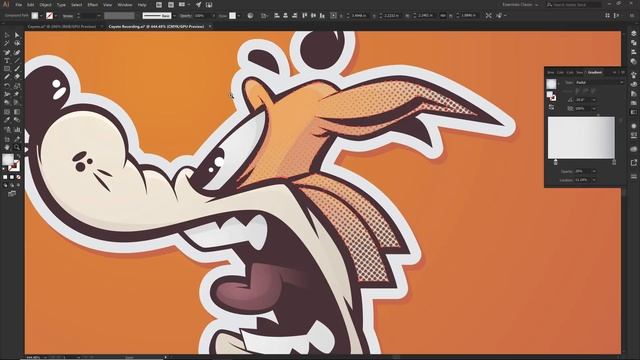Click the horizontal align left icon
This screenshot has width=640, height=360.
pos(277,16)
